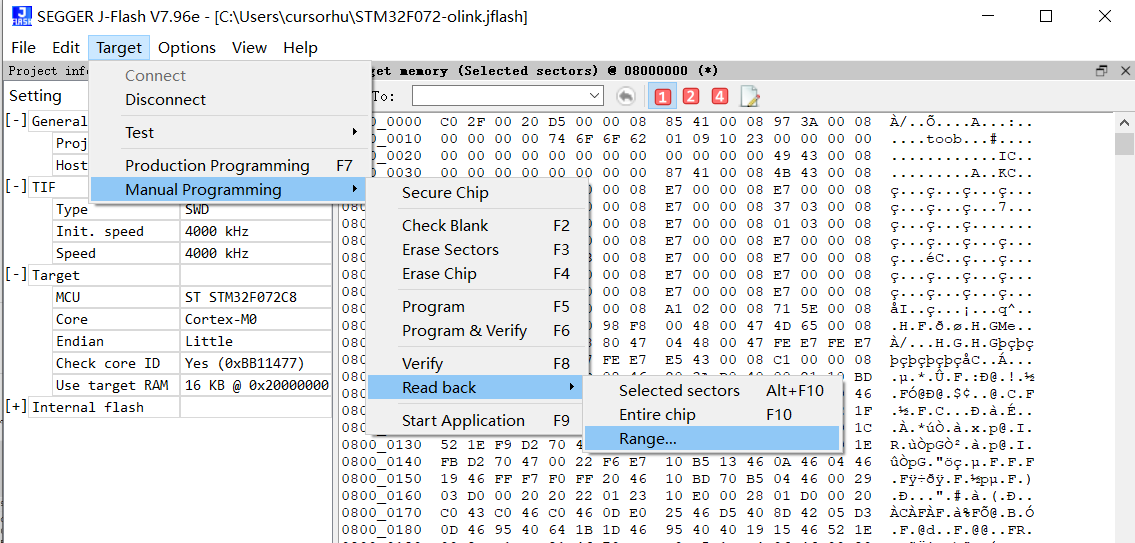The image size is (1135, 543).
Task: Click memory row address 0800_0180
Action: [380, 530]
